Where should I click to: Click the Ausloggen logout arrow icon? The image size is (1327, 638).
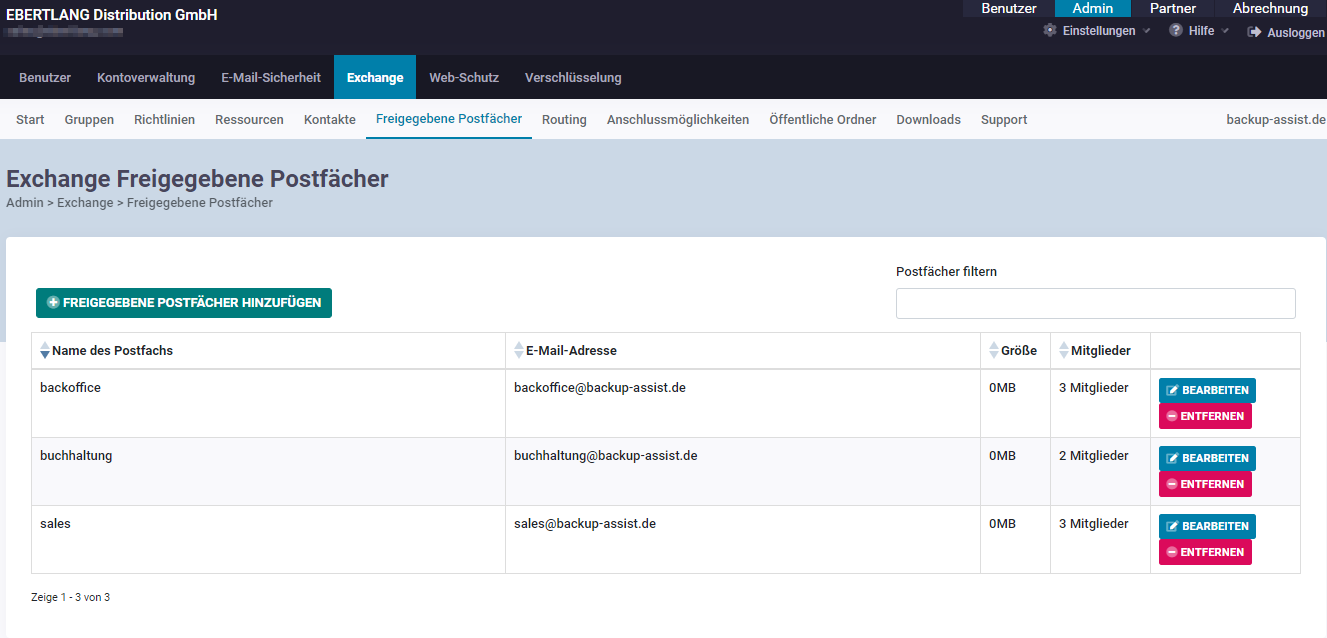click(1254, 32)
